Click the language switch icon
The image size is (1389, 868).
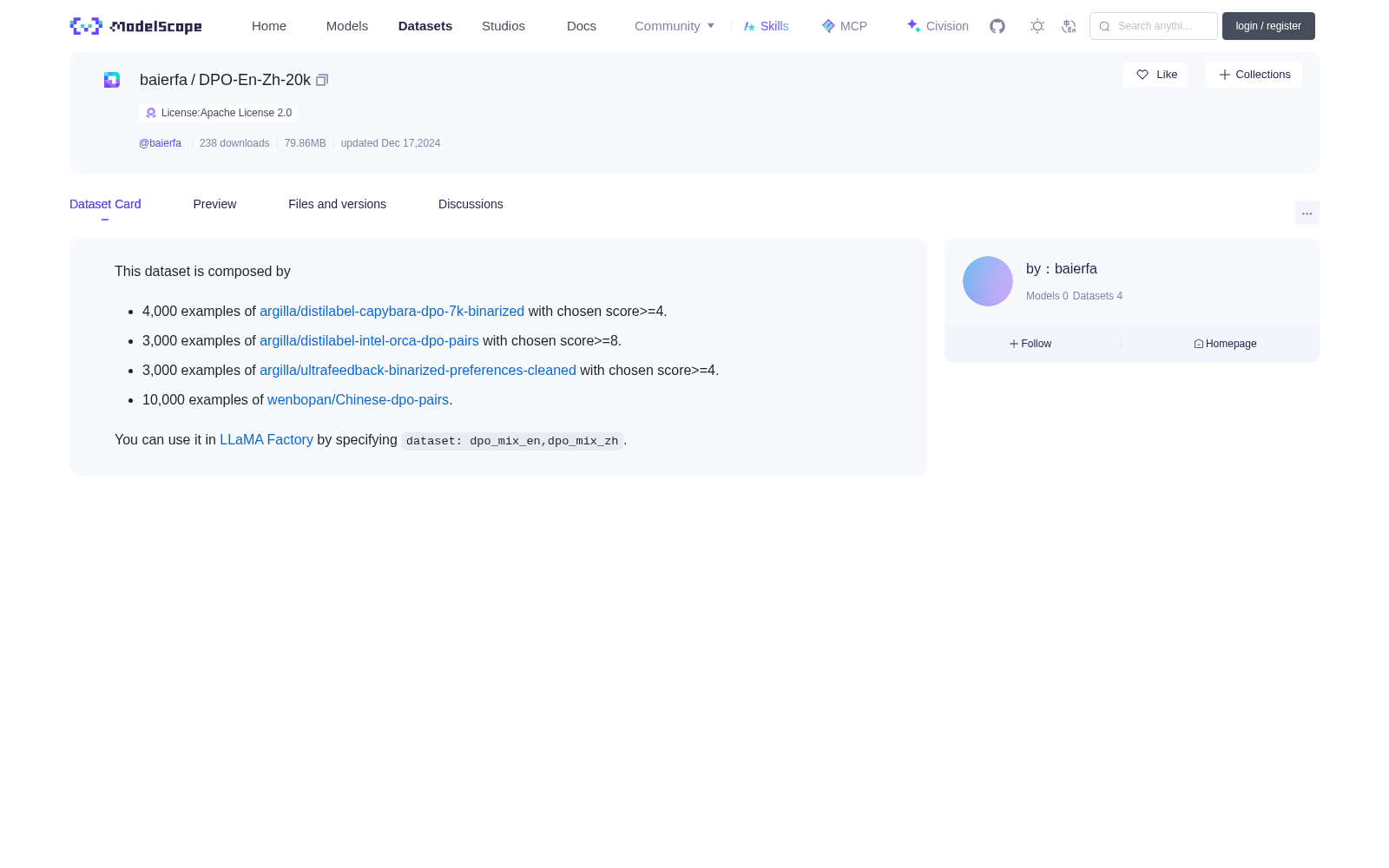click(1069, 26)
